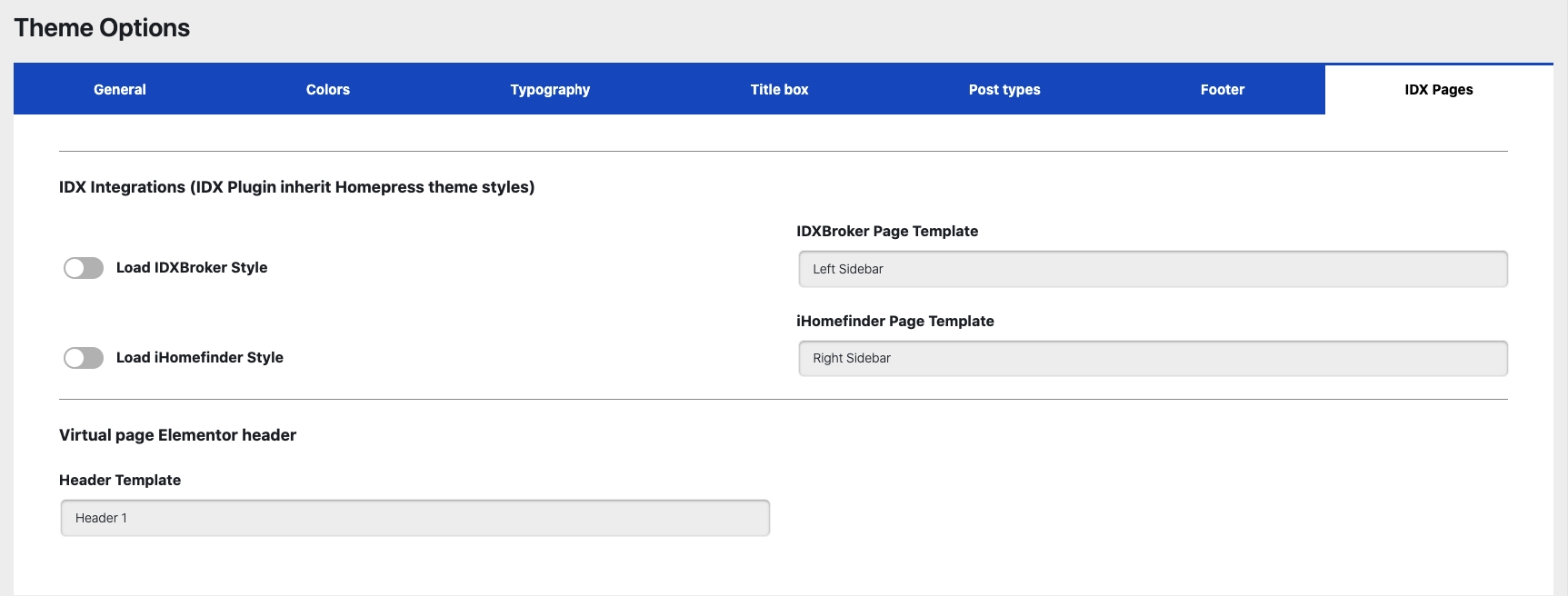Open the General tab
Image resolution: width=1568 pixels, height=596 pixels.
pos(119,89)
